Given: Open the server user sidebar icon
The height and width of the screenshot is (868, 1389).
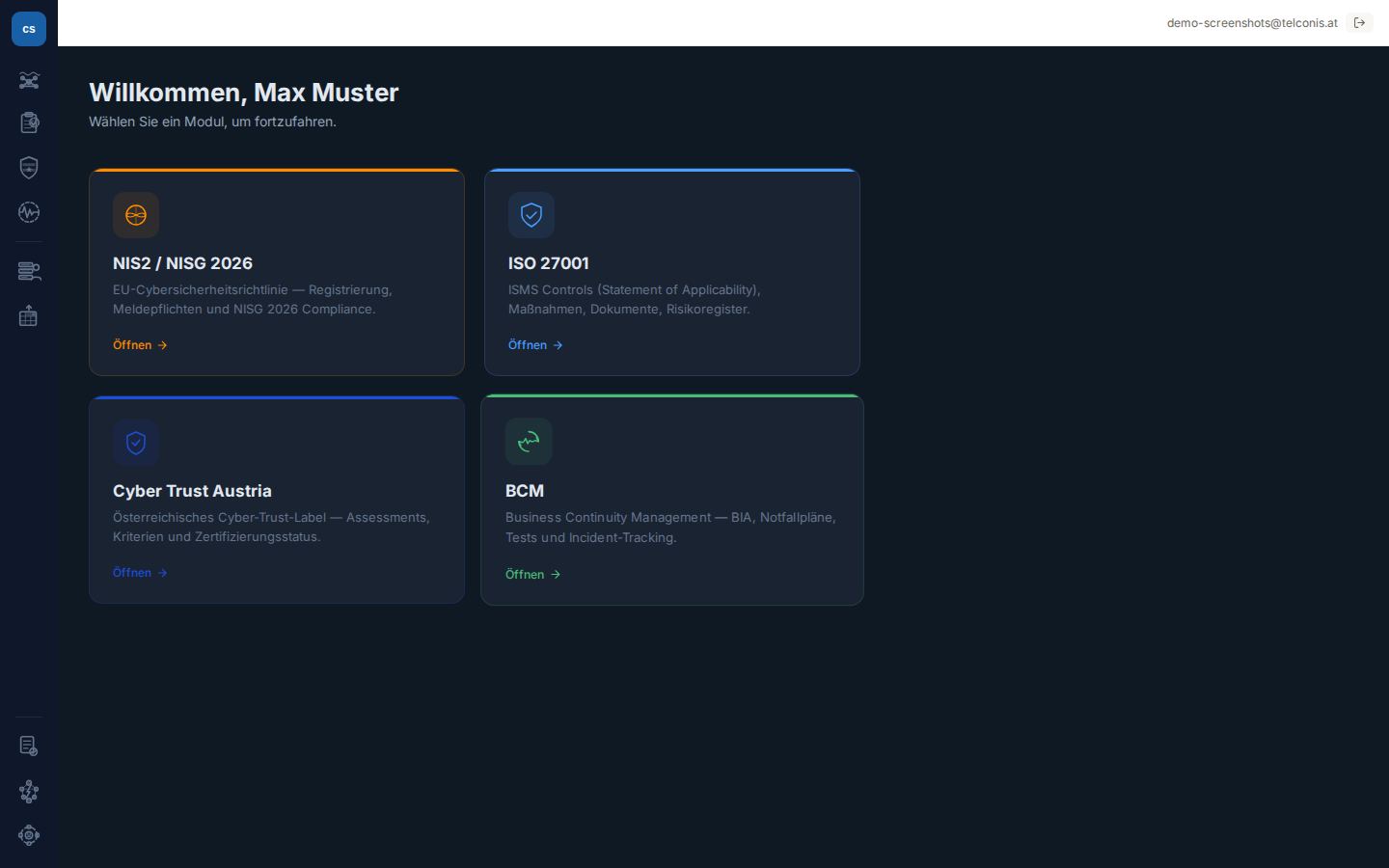Looking at the screenshot, I should tap(29, 271).
